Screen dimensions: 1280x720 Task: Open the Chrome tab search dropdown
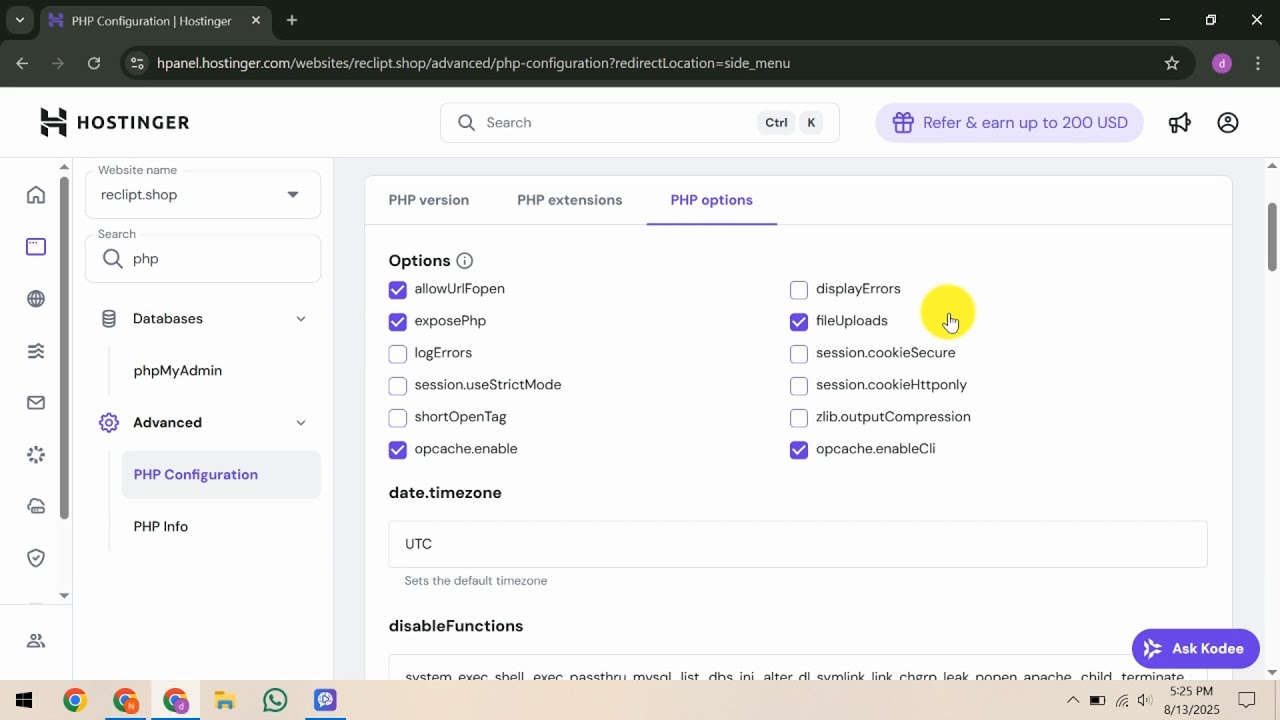19,20
